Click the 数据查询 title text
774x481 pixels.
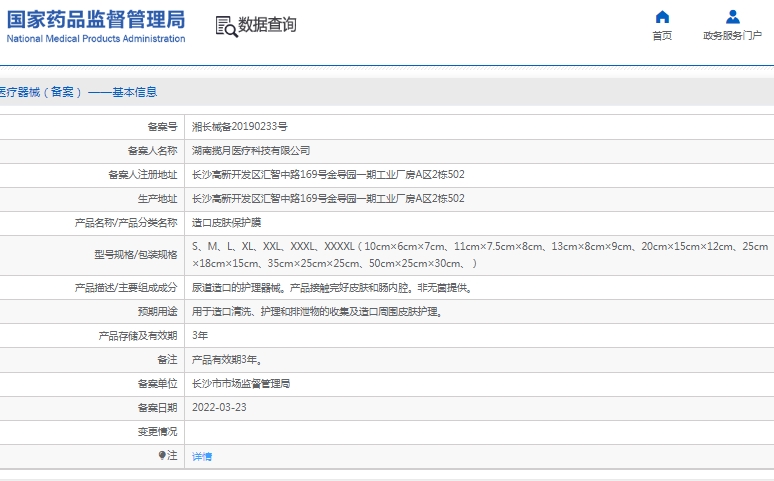pyautogui.click(x=267, y=25)
